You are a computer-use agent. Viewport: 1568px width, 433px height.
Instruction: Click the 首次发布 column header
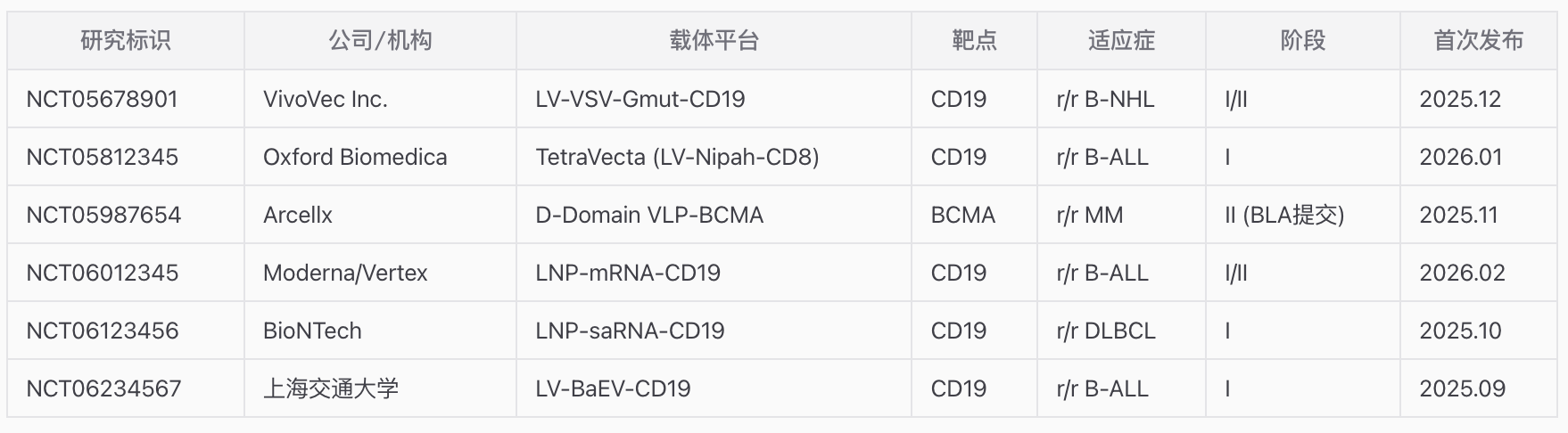point(1478,41)
